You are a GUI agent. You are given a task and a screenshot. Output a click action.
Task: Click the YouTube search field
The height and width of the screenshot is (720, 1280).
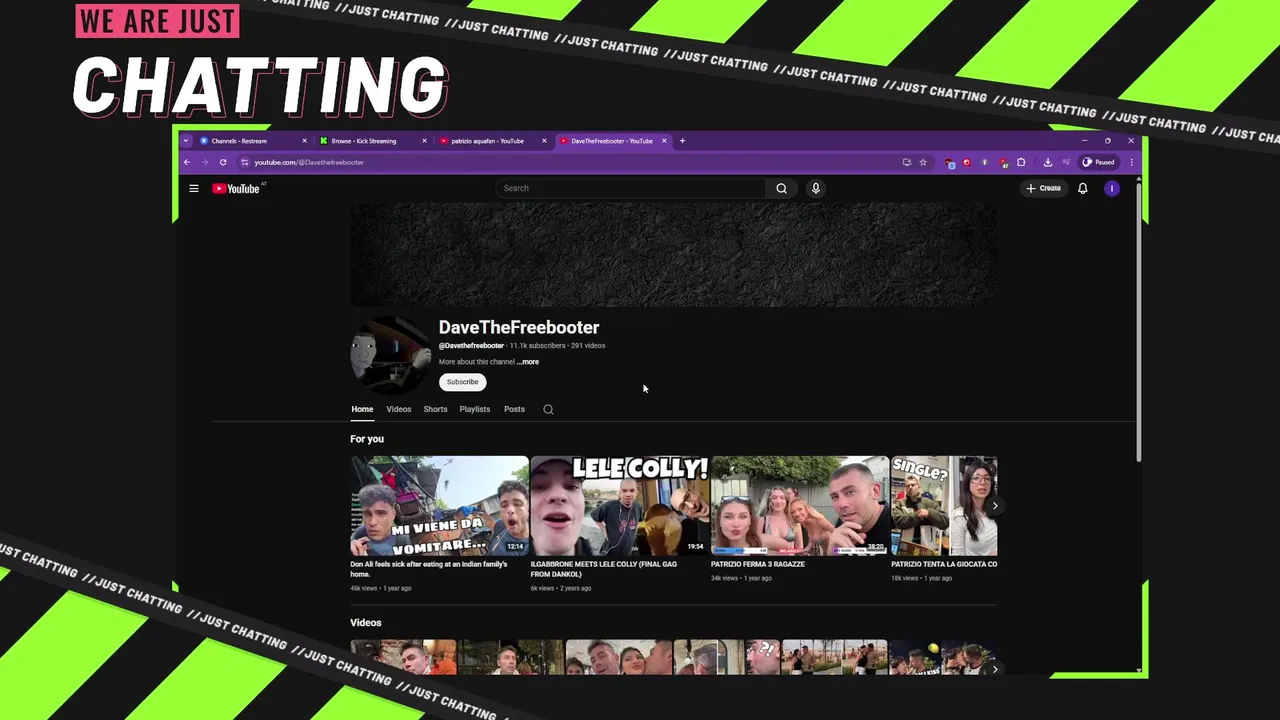point(630,188)
